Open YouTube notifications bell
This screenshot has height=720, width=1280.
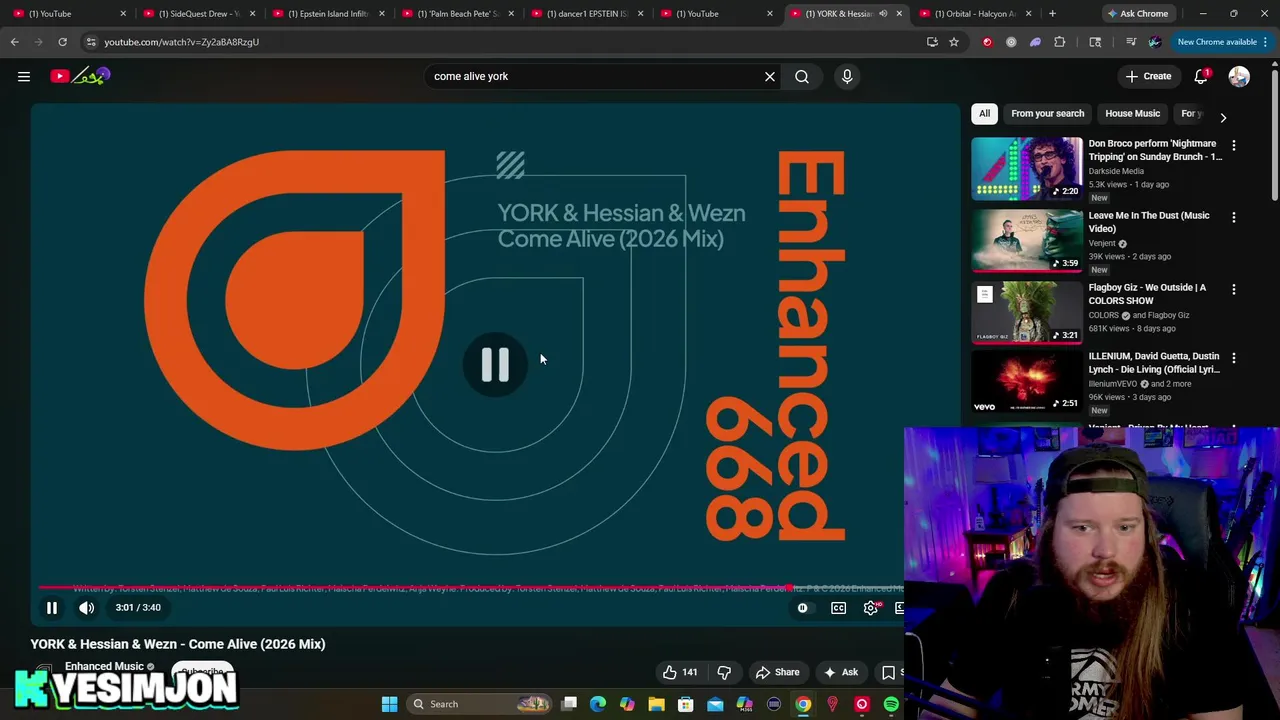(1201, 76)
